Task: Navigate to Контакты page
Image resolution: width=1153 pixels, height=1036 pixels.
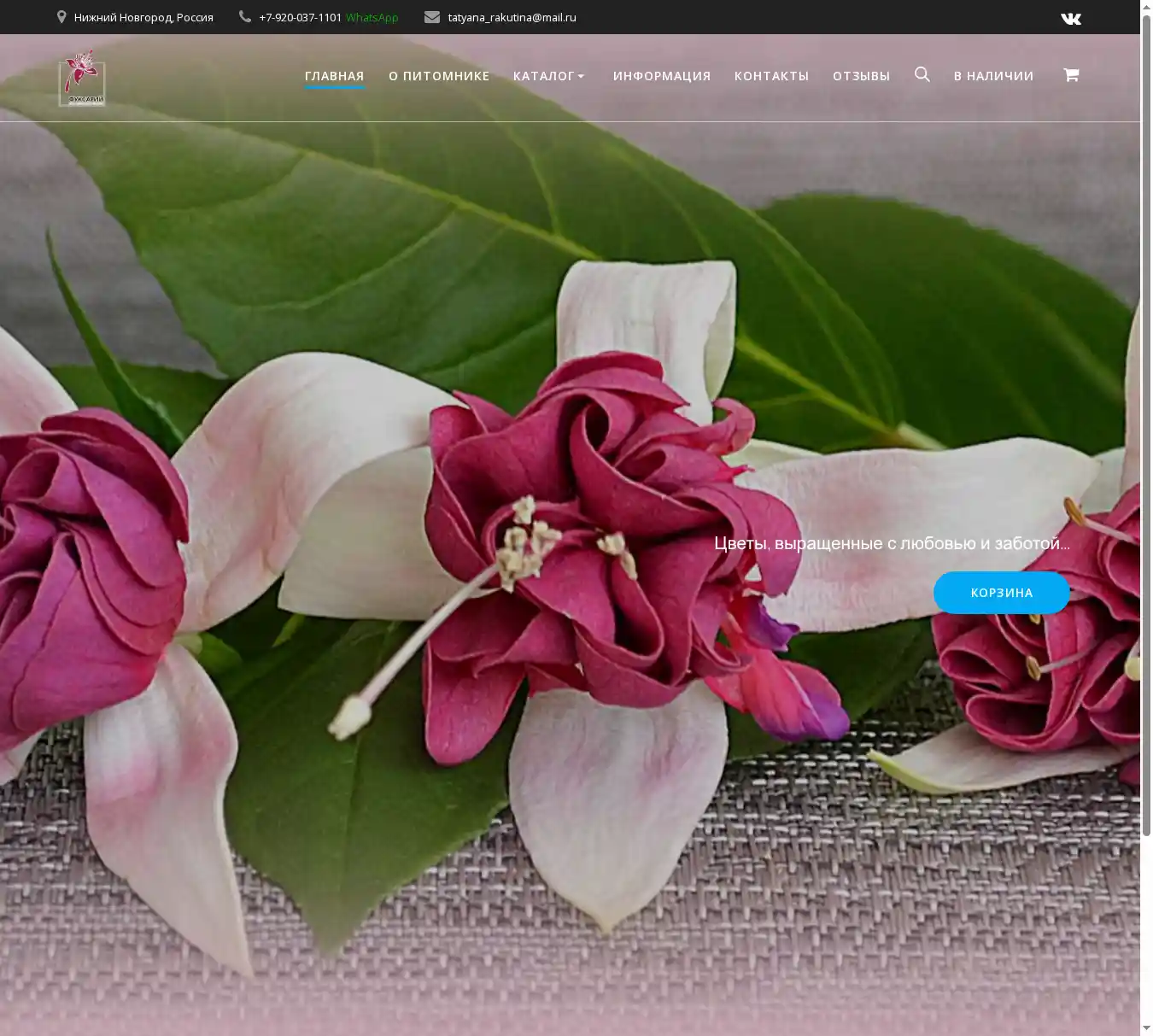Action: (x=771, y=76)
